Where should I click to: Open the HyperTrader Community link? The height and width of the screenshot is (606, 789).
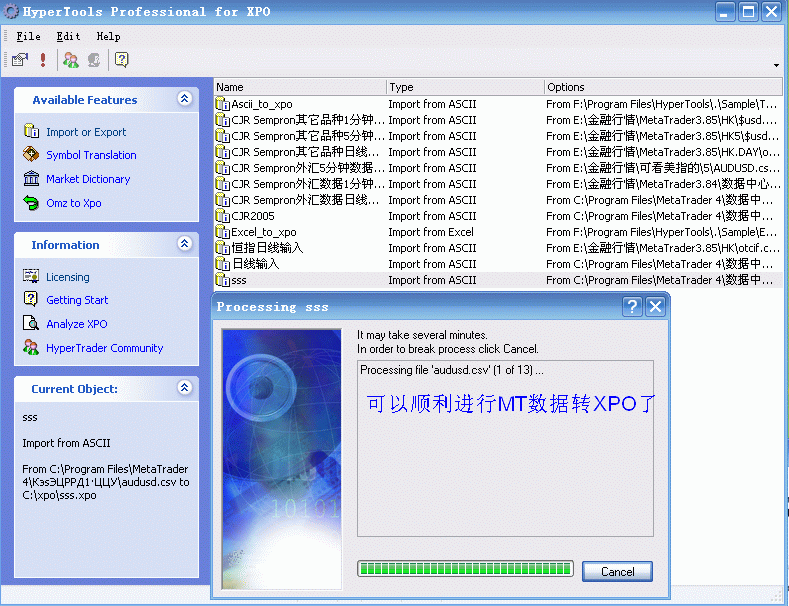pos(105,348)
